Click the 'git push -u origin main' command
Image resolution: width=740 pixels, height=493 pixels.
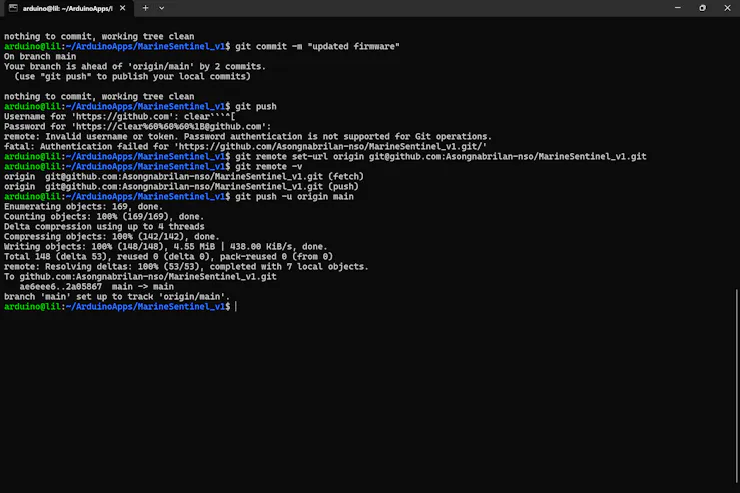pyautogui.click(x=294, y=197)
